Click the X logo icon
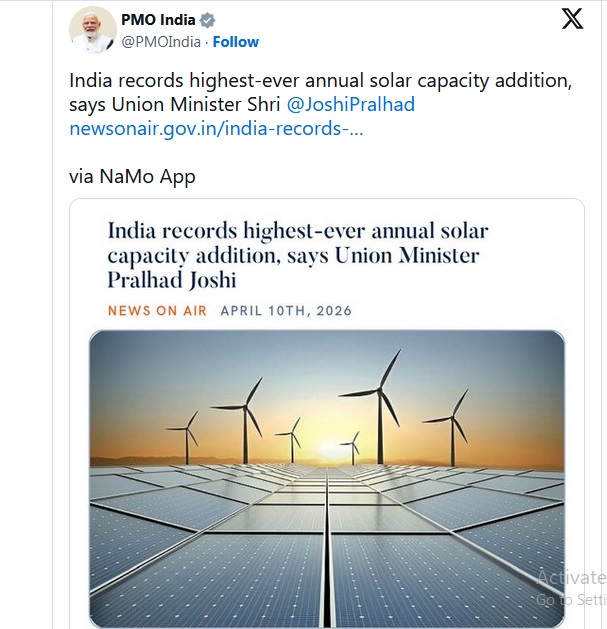Viewport: 607px width, 629px height. [572, 19]
